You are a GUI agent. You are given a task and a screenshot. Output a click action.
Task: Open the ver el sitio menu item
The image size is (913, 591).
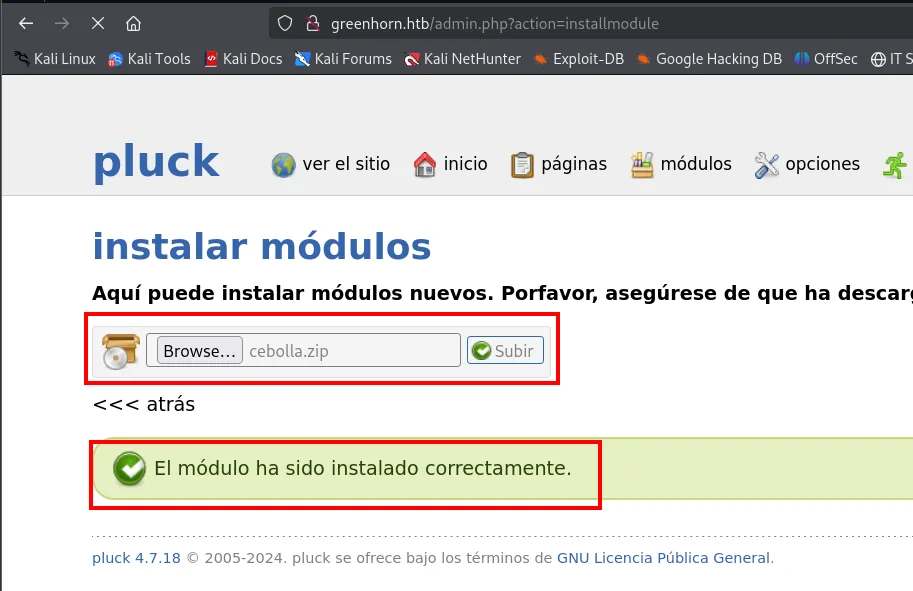tap(346, 164)
